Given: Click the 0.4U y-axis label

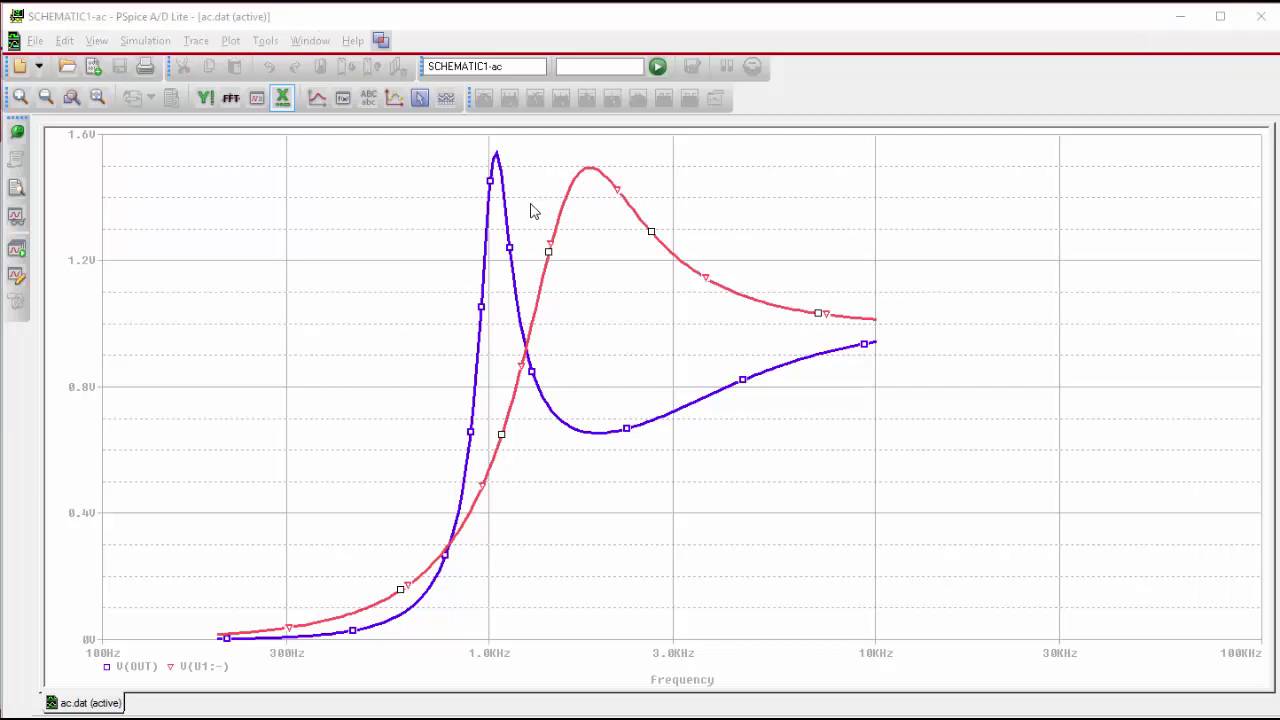Looking at the screenshot, I should [82, 513].
